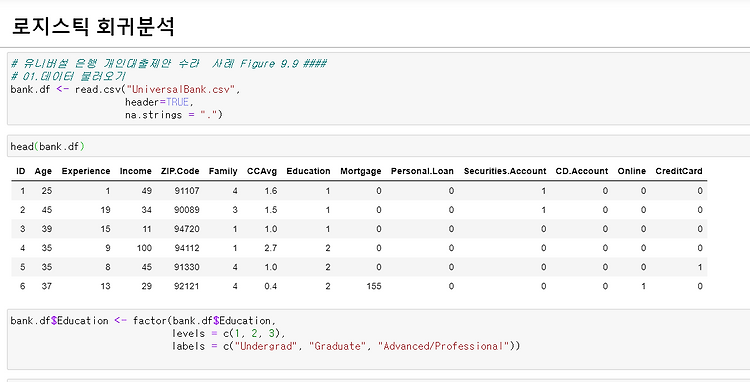Click the CCAvg value 0.4
This screenshot has width=750, height=382.
pos(271,286)
